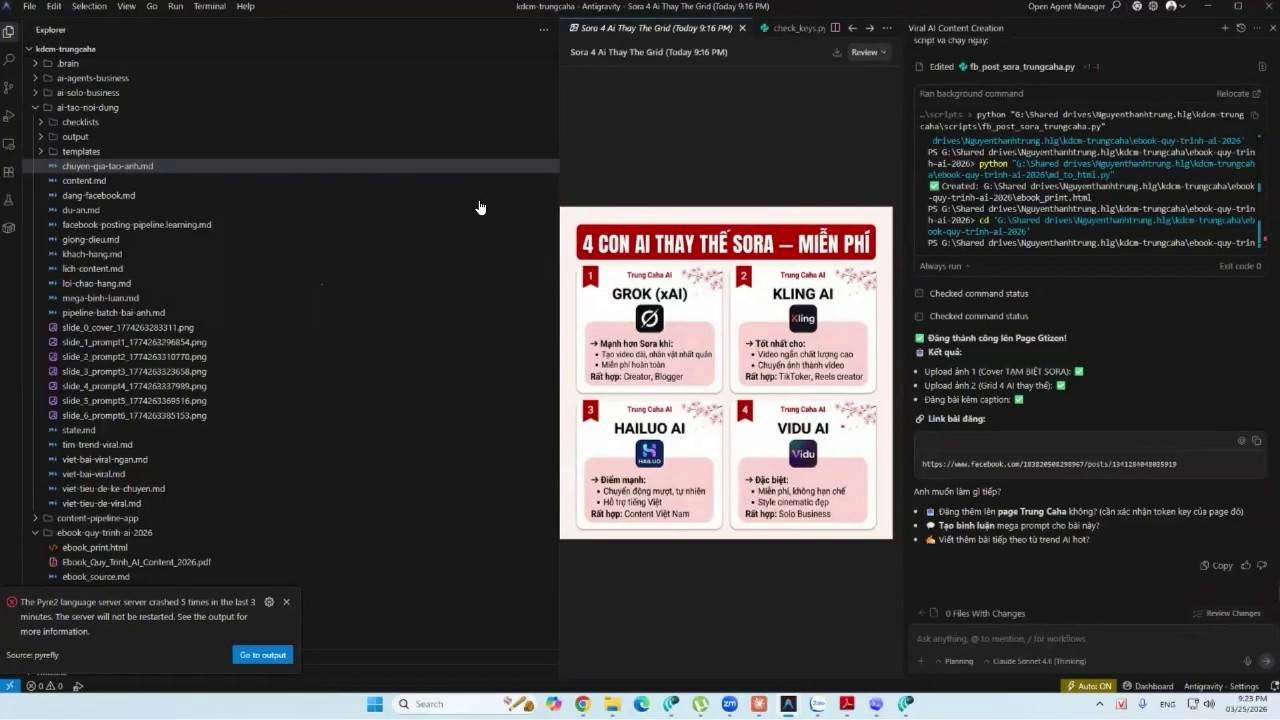The image size is (1280, 720).
Task: Open settings gear on the Pyre2 notification
Action: [x=268, y=602]
